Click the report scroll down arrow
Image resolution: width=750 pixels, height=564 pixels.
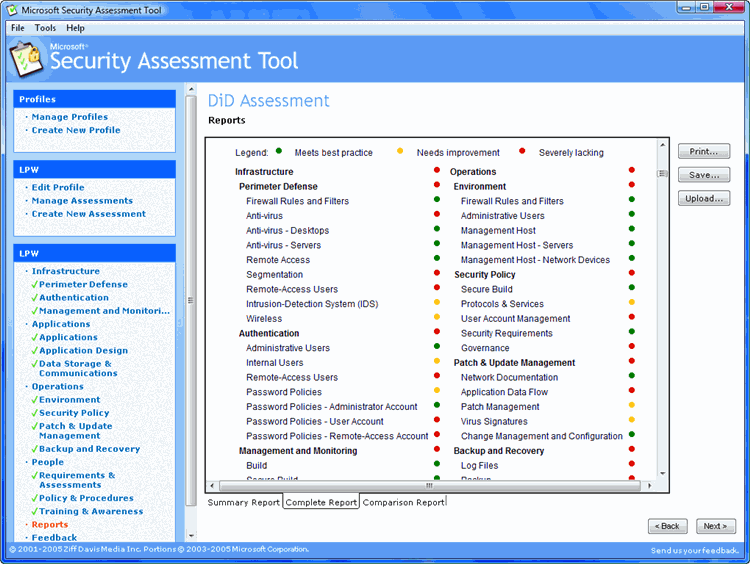(x=662, y=474)
